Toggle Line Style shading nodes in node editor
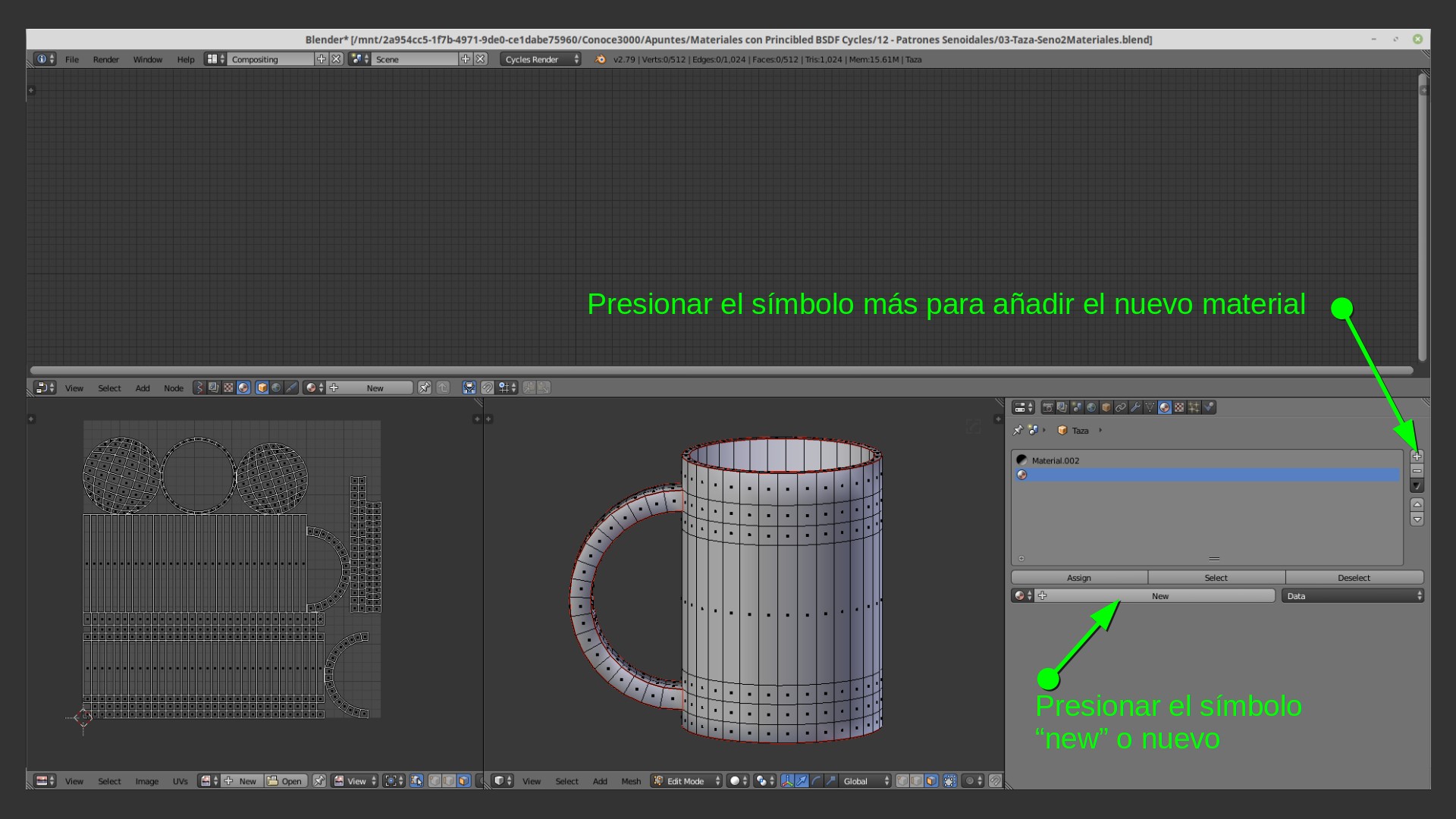 pyautogui.click(x=291, y=388)
